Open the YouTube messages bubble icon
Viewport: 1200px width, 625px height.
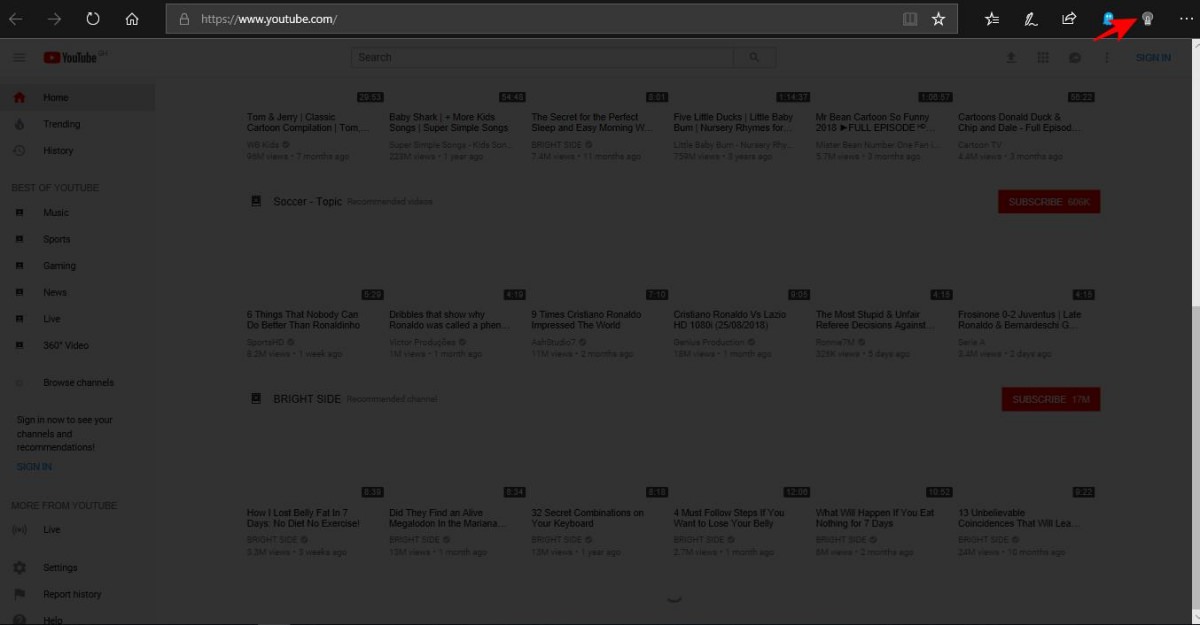[1075, 58]
